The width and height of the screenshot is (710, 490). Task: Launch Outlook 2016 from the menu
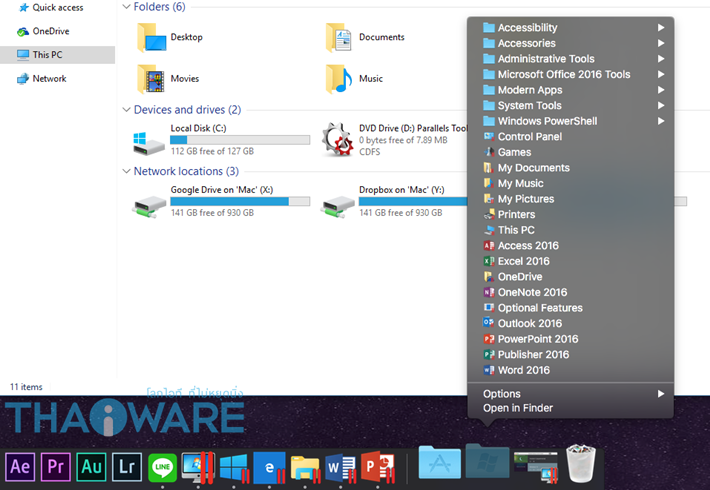point(571,323)
